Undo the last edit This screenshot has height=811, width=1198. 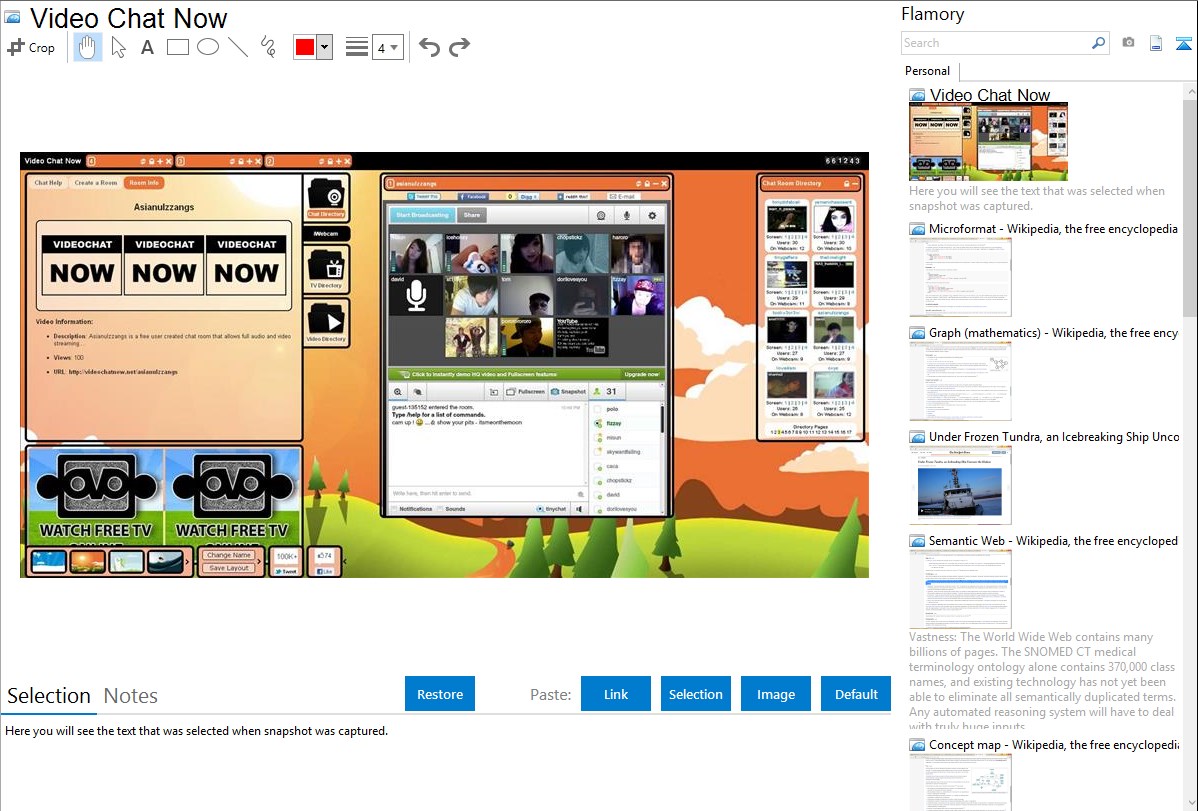click(429, 47)
